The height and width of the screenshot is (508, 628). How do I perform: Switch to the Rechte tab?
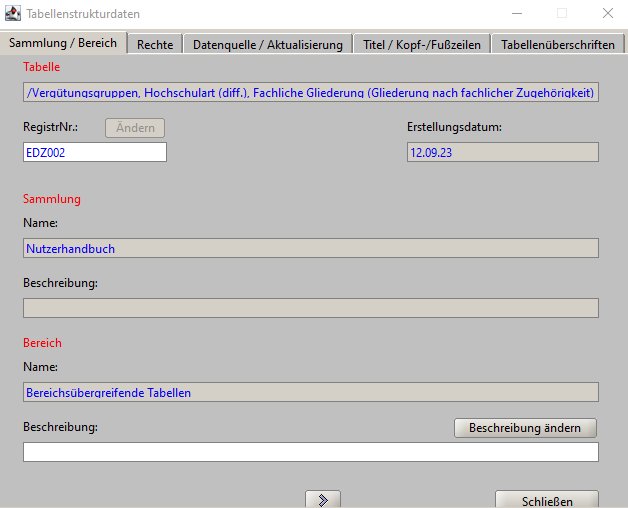point(155,44)
